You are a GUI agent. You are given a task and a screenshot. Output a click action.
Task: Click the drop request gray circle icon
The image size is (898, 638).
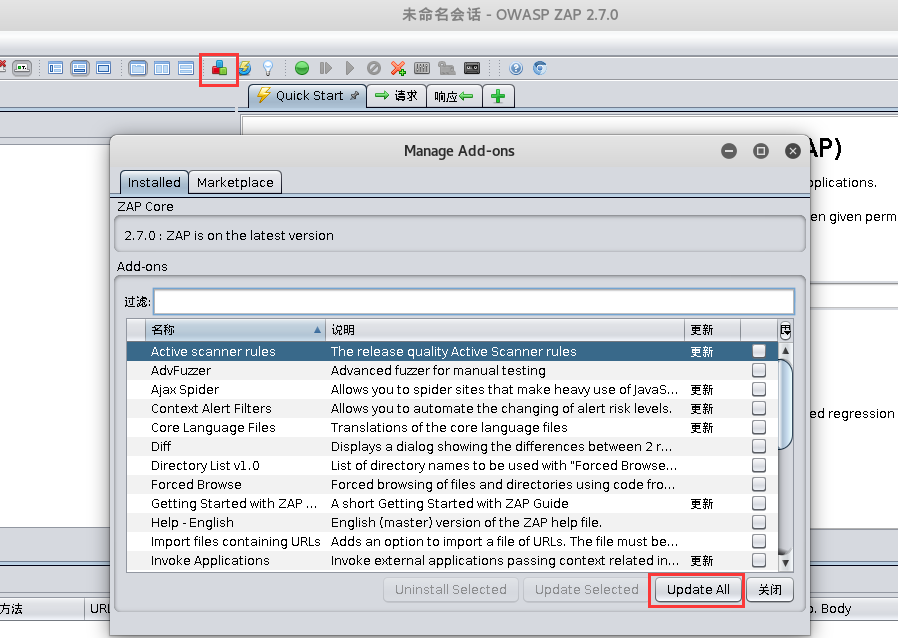point(373,68)
